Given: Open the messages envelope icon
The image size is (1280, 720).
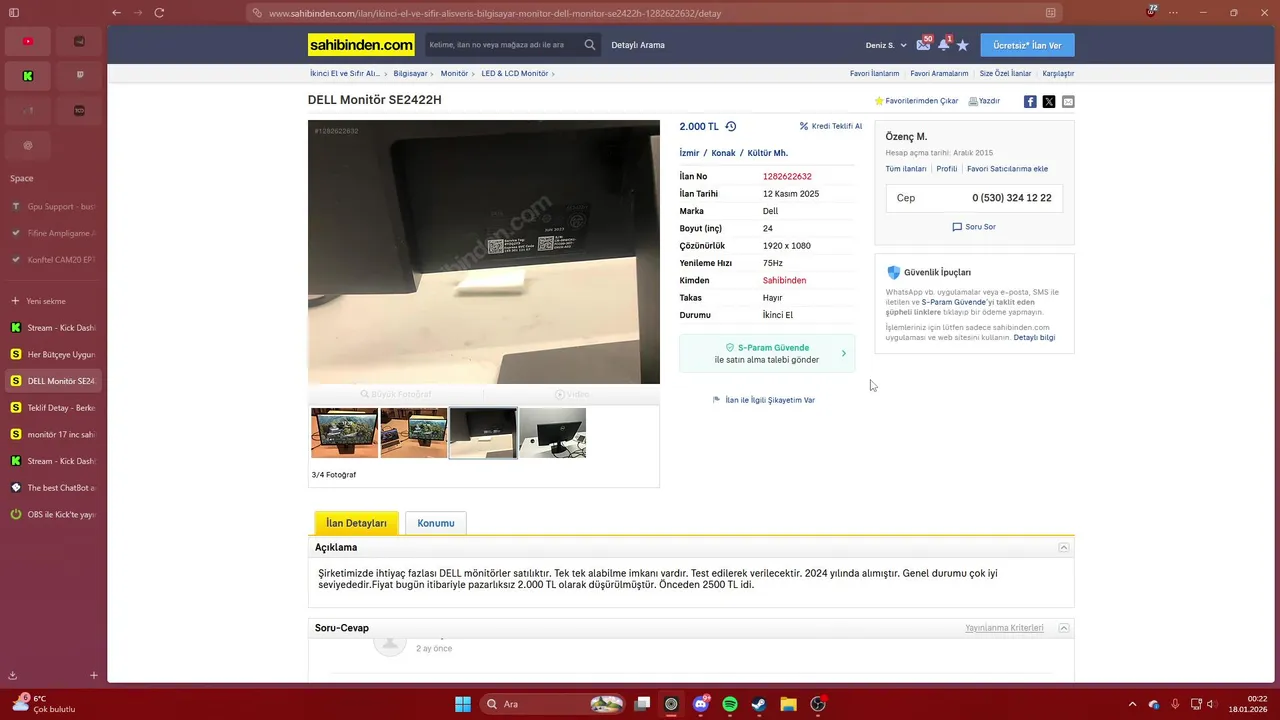Looking at the screenshot, I should tap(923, 45).
